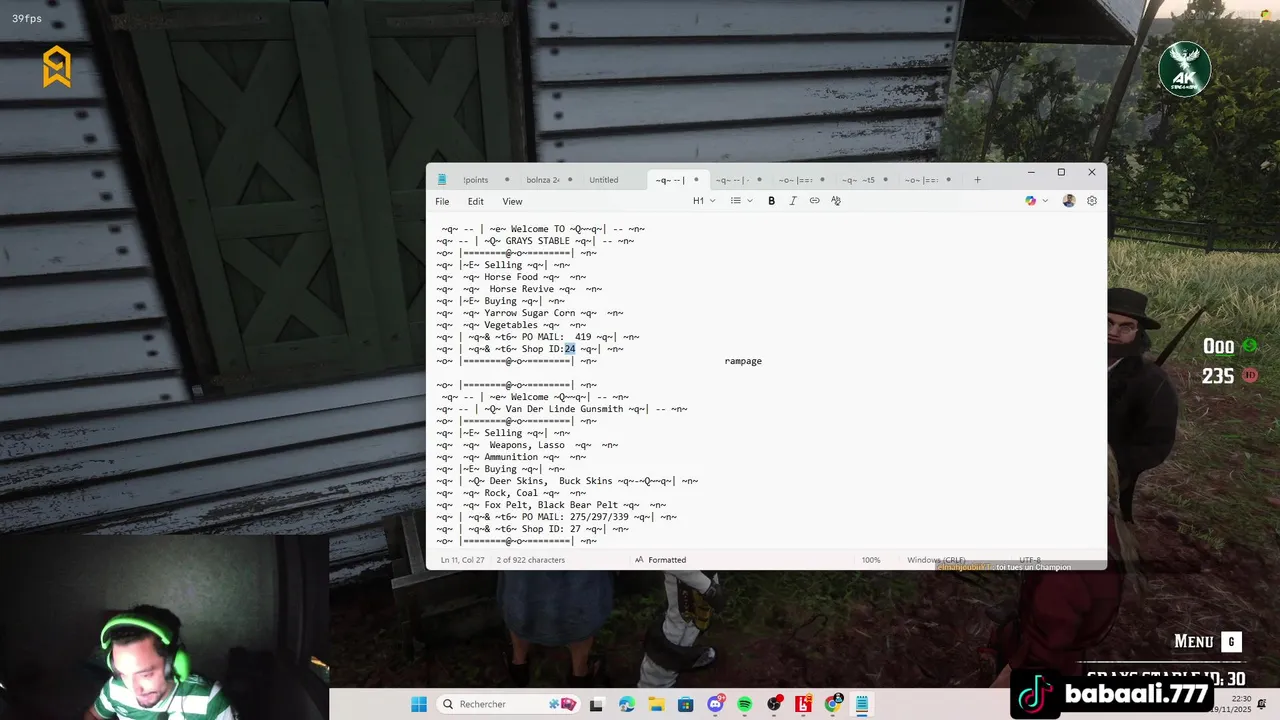
Task: Click the highlighted Shop ID 24 value
Action: [x=570, y=349]
